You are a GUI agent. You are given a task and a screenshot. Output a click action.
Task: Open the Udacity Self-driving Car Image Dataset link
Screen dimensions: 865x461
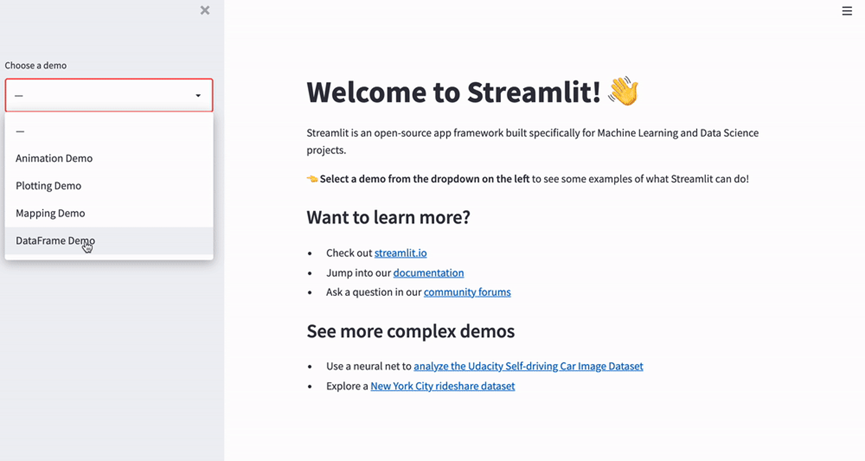click(528, 366)
